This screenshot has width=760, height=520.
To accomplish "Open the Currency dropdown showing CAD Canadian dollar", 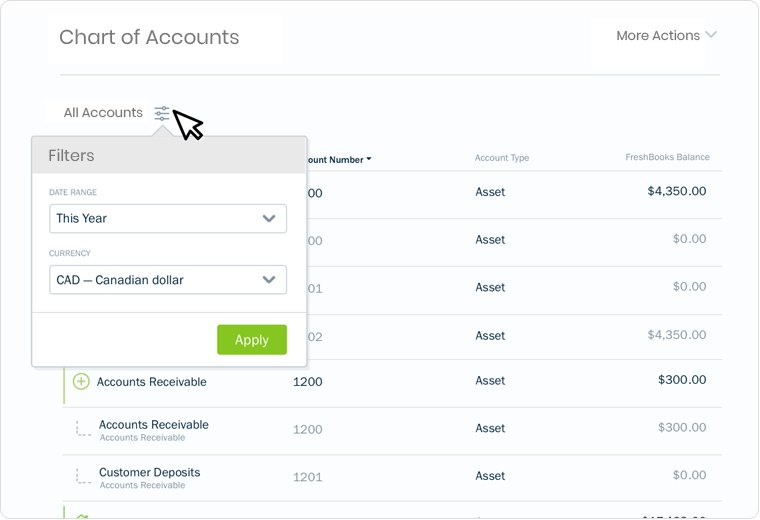I will [x=168, y=280].
